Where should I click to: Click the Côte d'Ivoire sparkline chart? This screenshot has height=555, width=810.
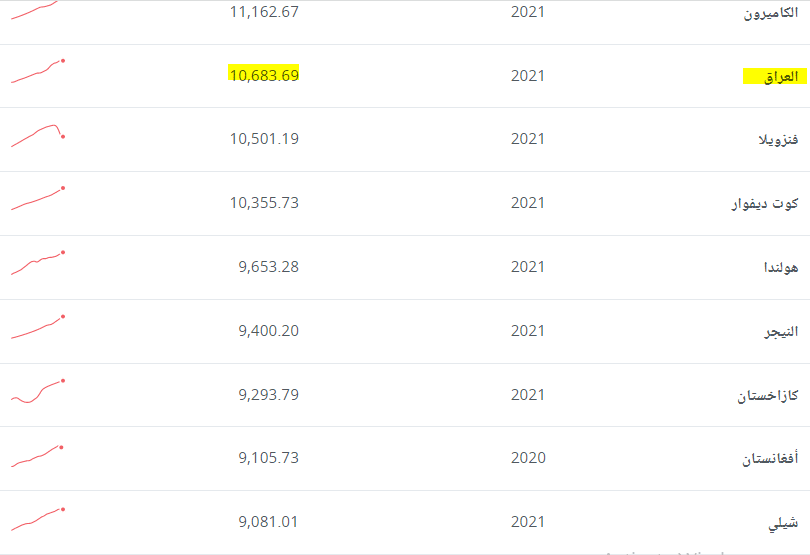(38, 199)
